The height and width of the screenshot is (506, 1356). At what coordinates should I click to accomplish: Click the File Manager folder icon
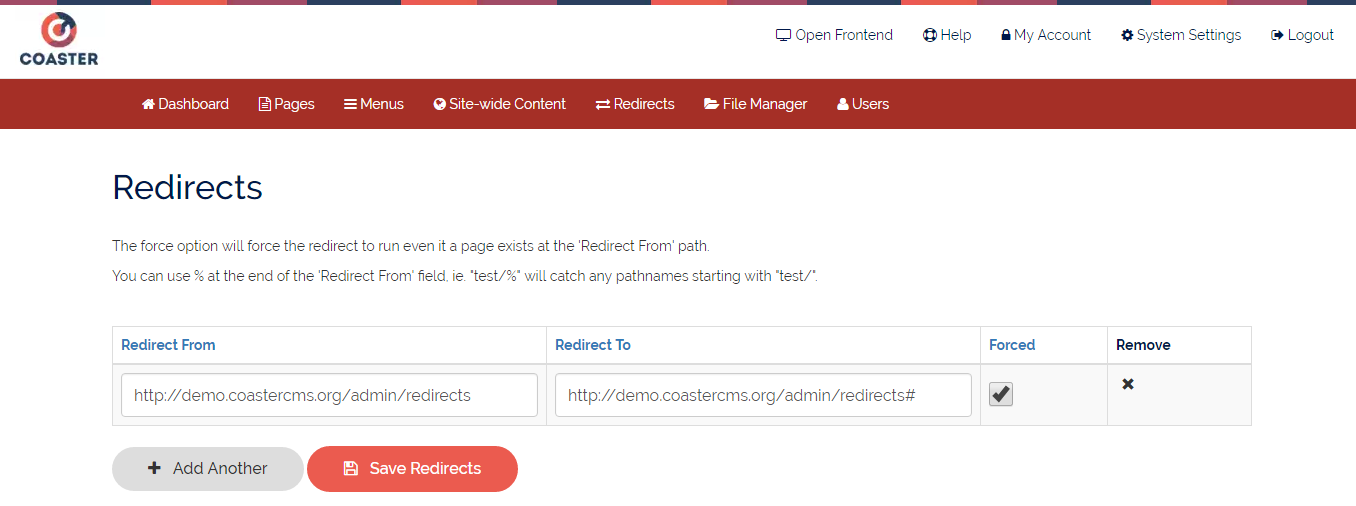coord(711,104)
